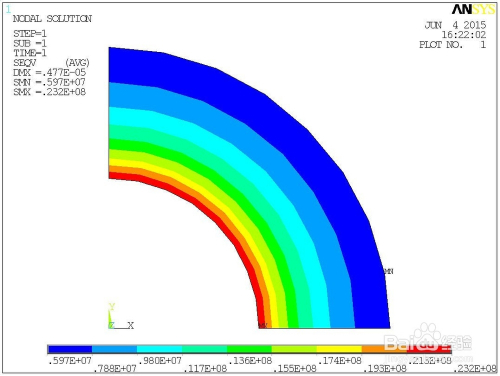Click the 'TIME=1' text
This screenshot has height=376, width=500.
[x=30, y=53]
